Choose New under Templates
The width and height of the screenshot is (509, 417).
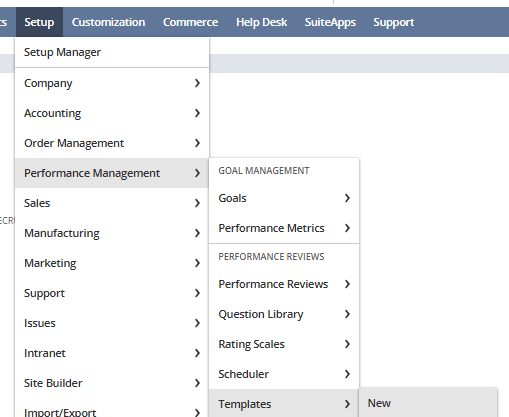click(x=428, y=403)
